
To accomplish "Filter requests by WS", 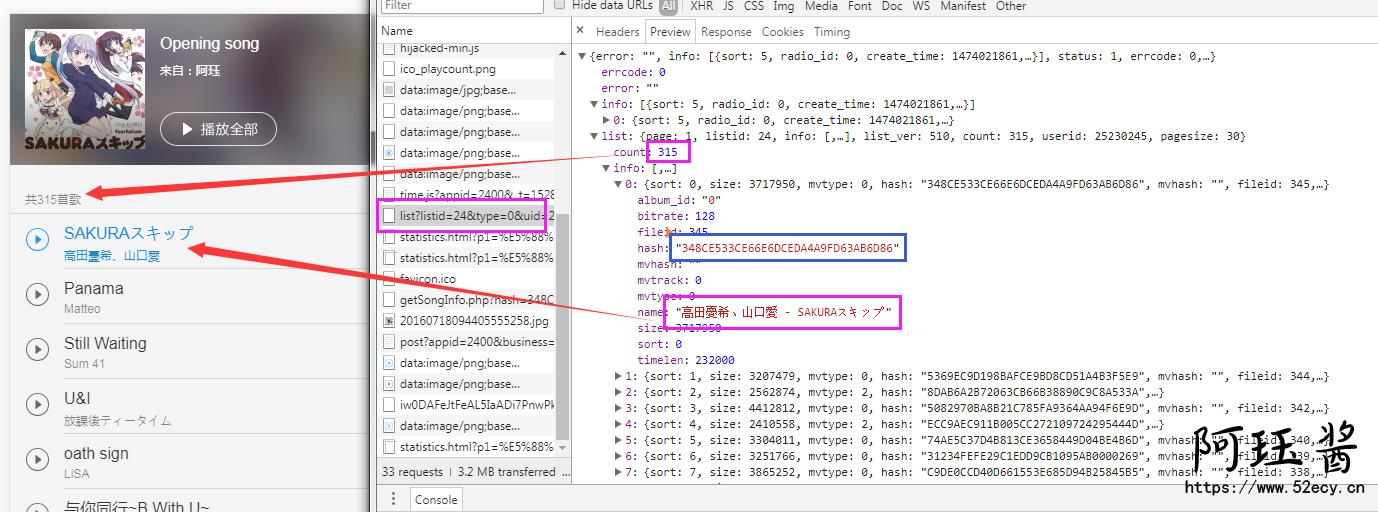I will click(x=921, y=6).
